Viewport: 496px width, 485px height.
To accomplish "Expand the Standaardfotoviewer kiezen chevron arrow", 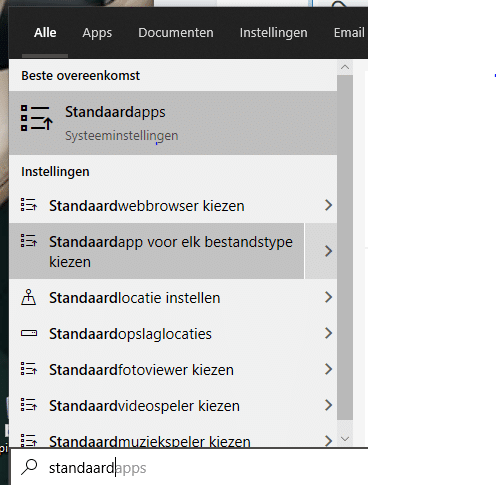I will (x=328, y=369).
